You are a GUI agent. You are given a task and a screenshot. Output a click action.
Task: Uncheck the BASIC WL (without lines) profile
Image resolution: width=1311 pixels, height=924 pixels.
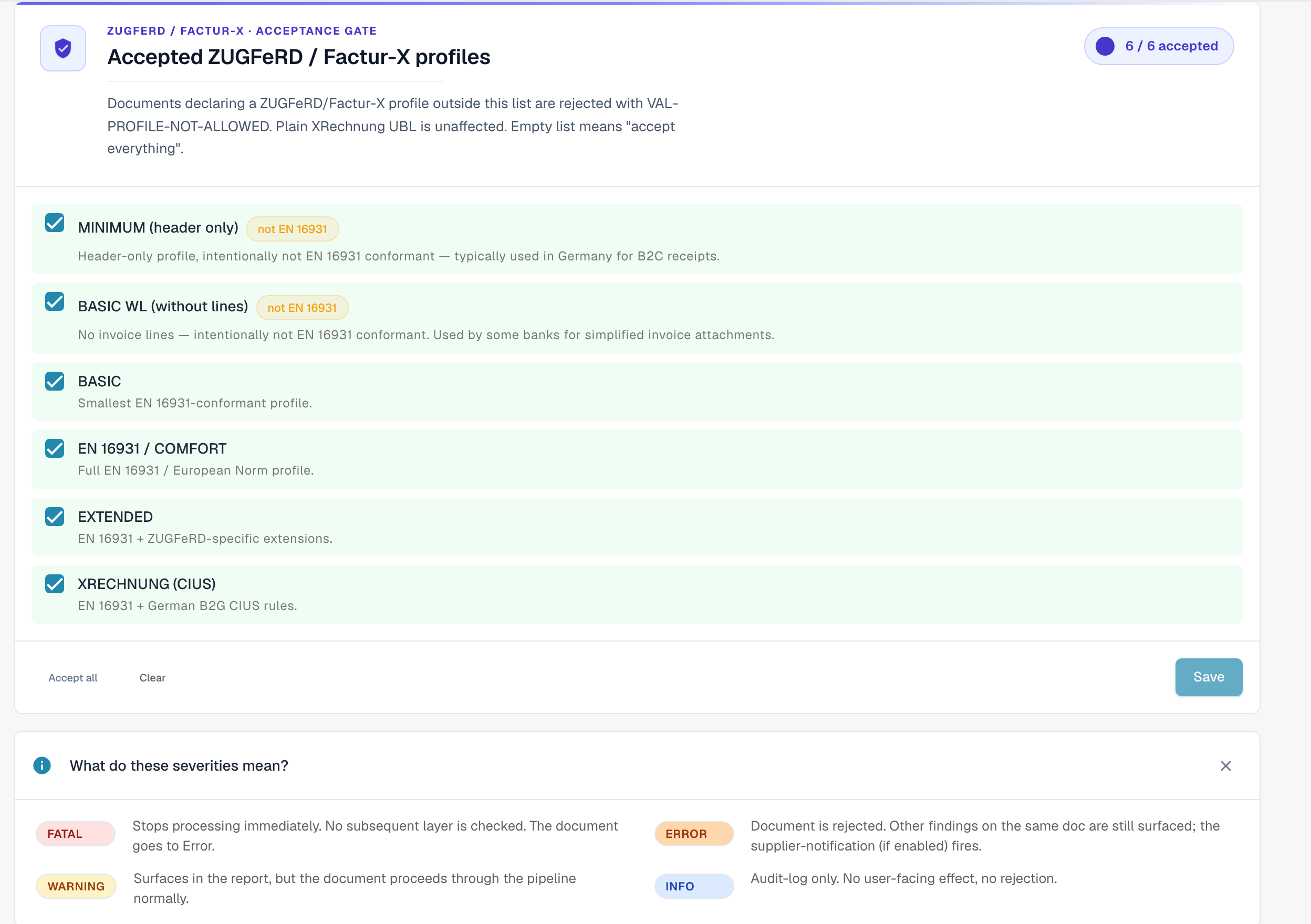click(x=55, y=301)
